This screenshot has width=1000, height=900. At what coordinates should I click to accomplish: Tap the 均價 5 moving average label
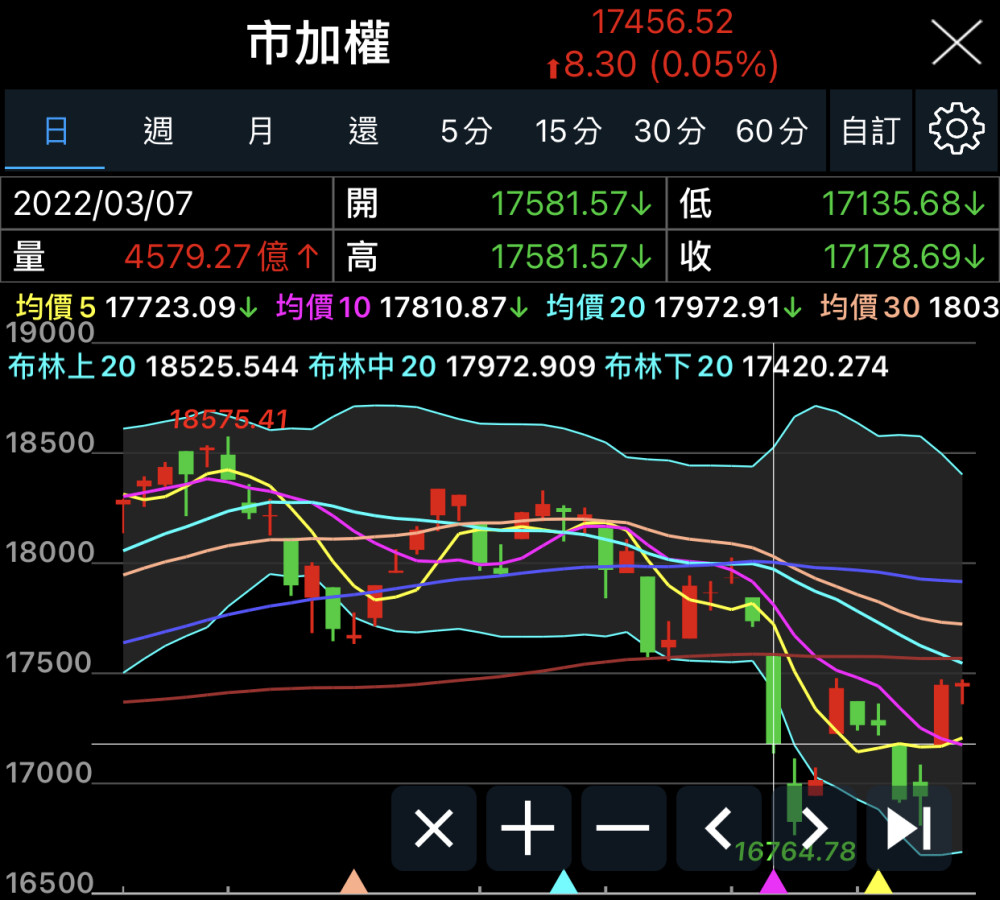56,307
